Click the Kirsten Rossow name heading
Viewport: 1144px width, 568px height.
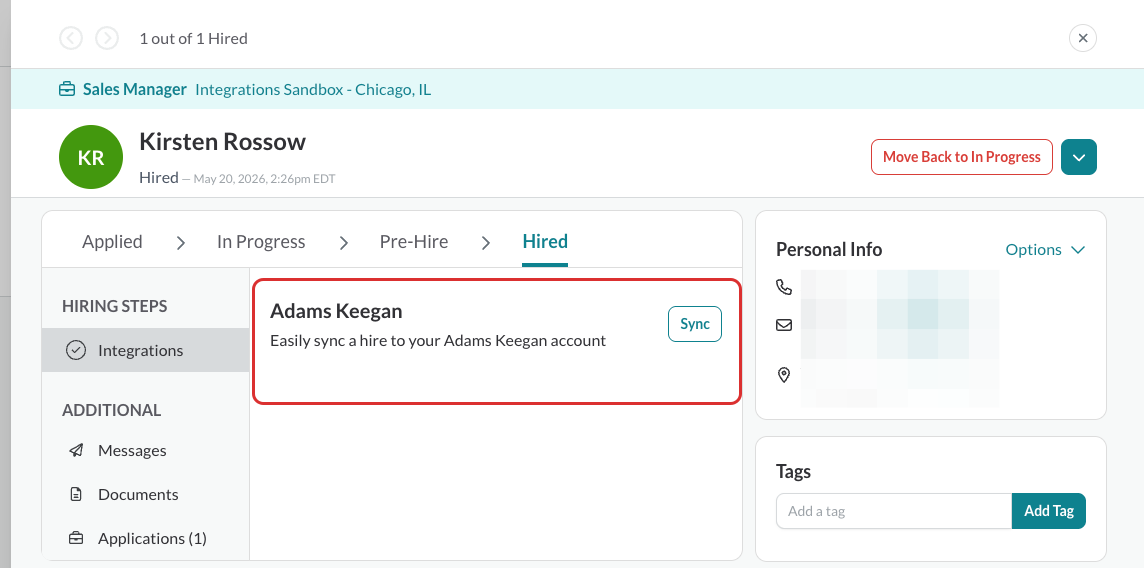223,141
